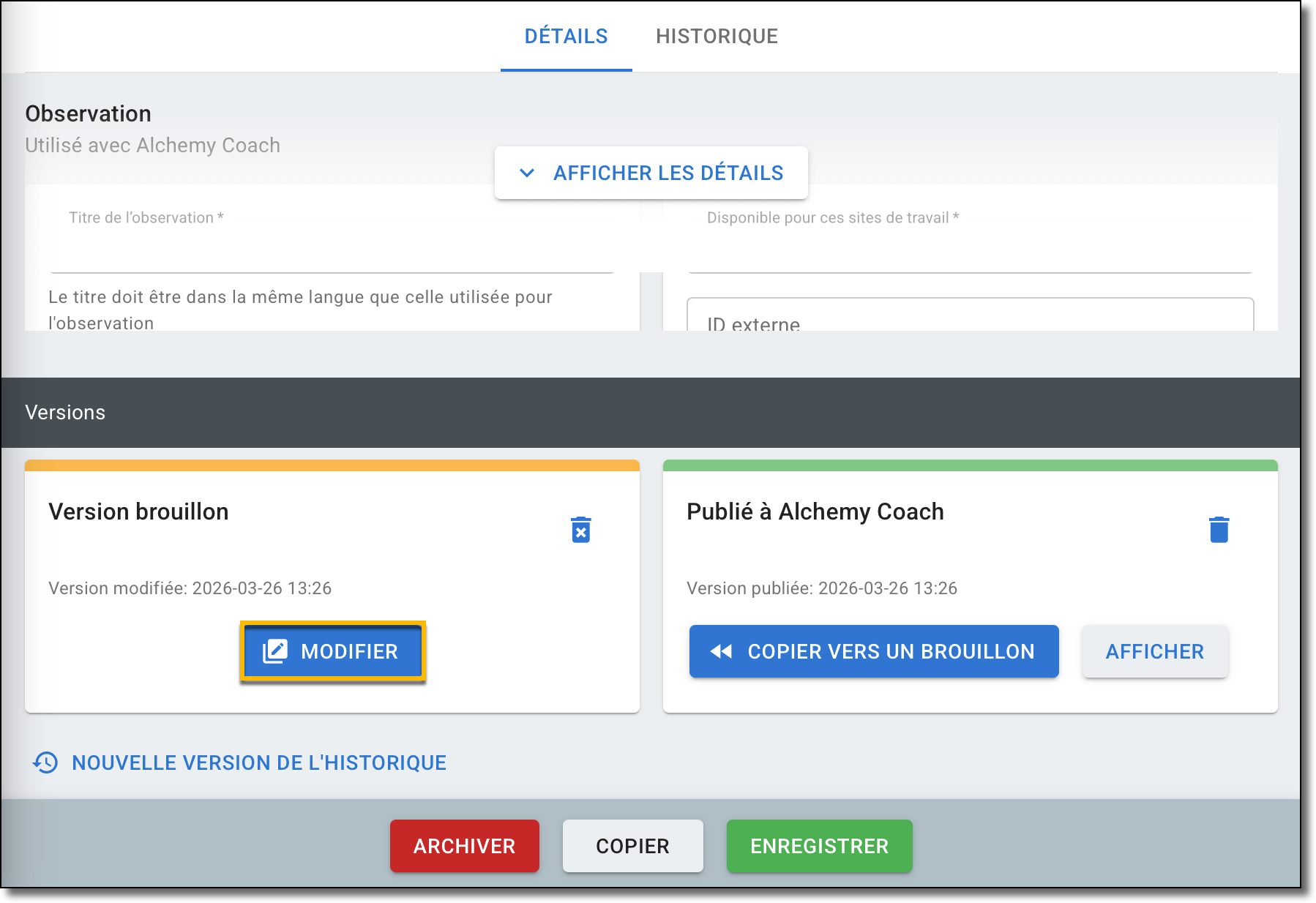Image resolution: width=1316 pixels, height=903 pixels.
Task: Delete the draft version with trash-X icon
Action: pos(580,530)
